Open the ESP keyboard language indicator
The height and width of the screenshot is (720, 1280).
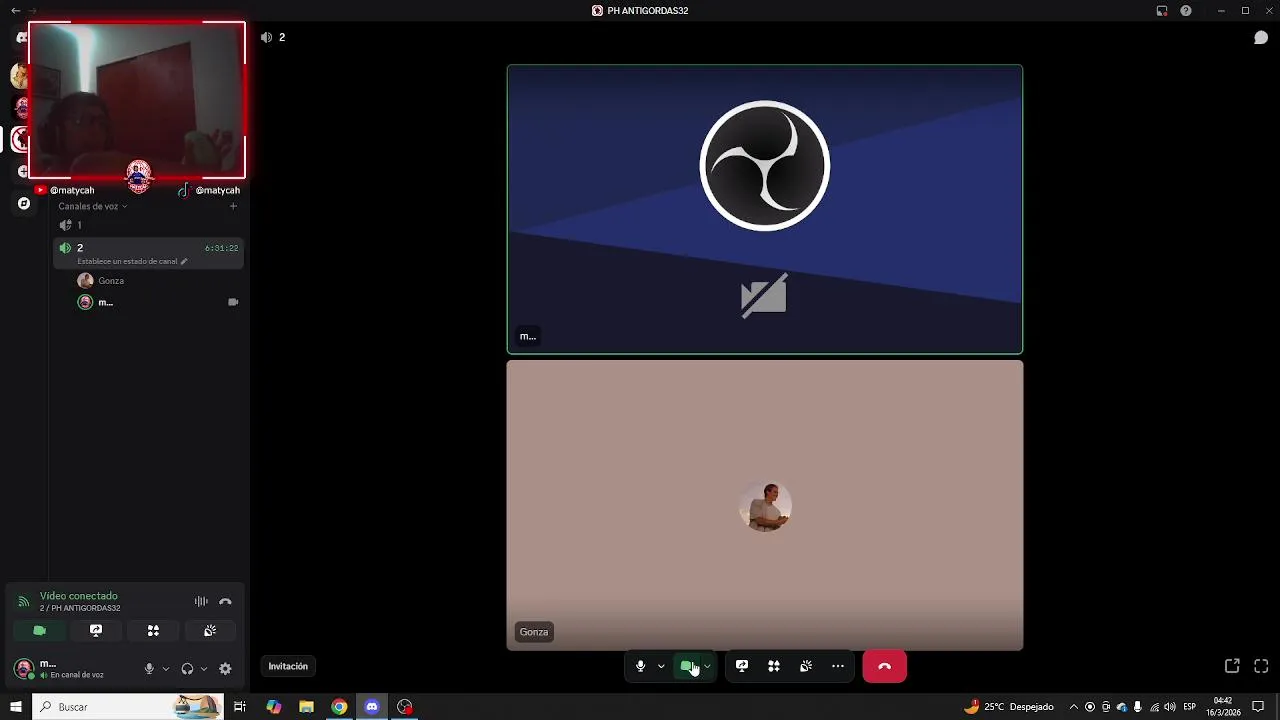tap(1190, 707)
